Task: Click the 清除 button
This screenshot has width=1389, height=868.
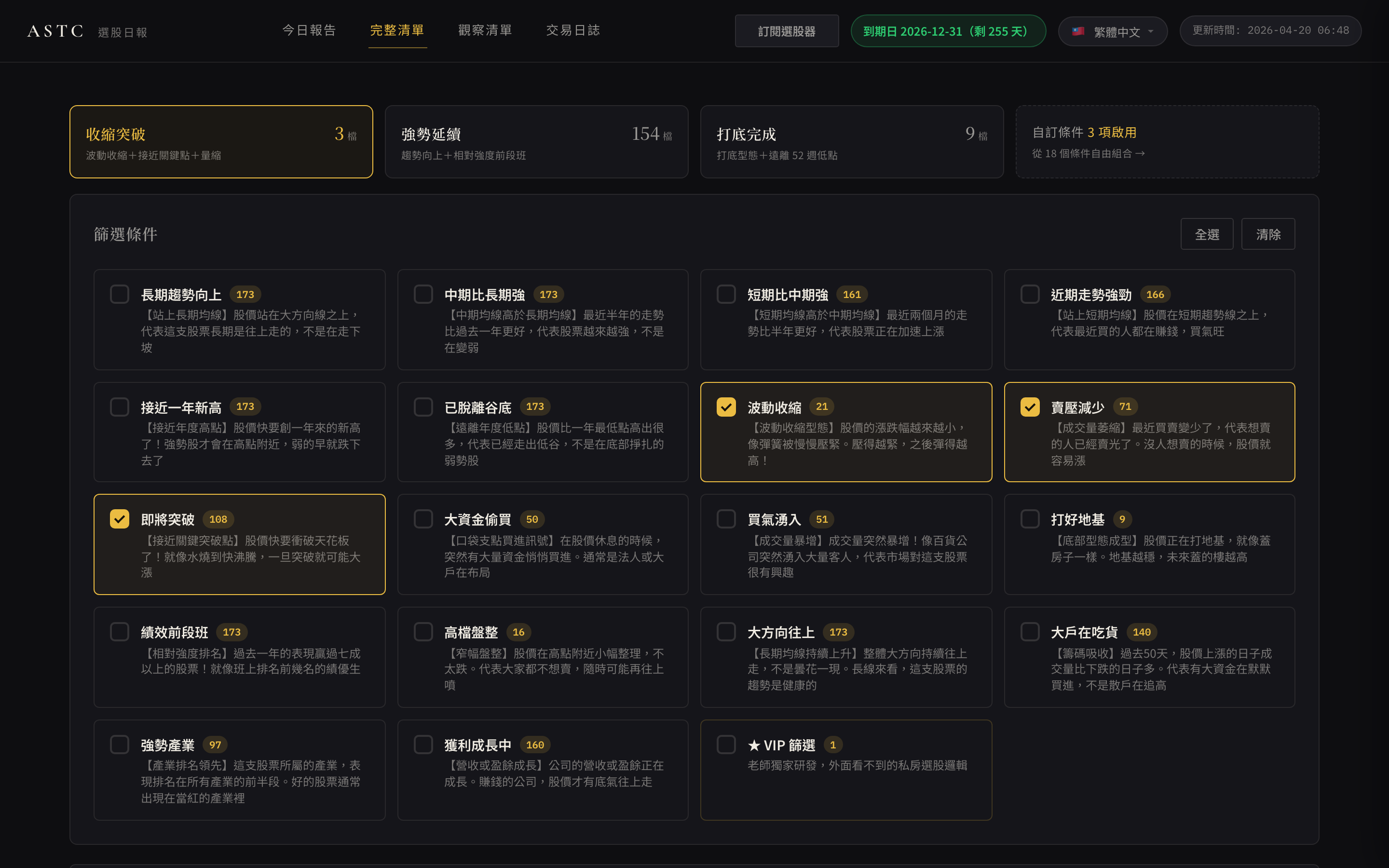Action: [x=1267, y=234]
